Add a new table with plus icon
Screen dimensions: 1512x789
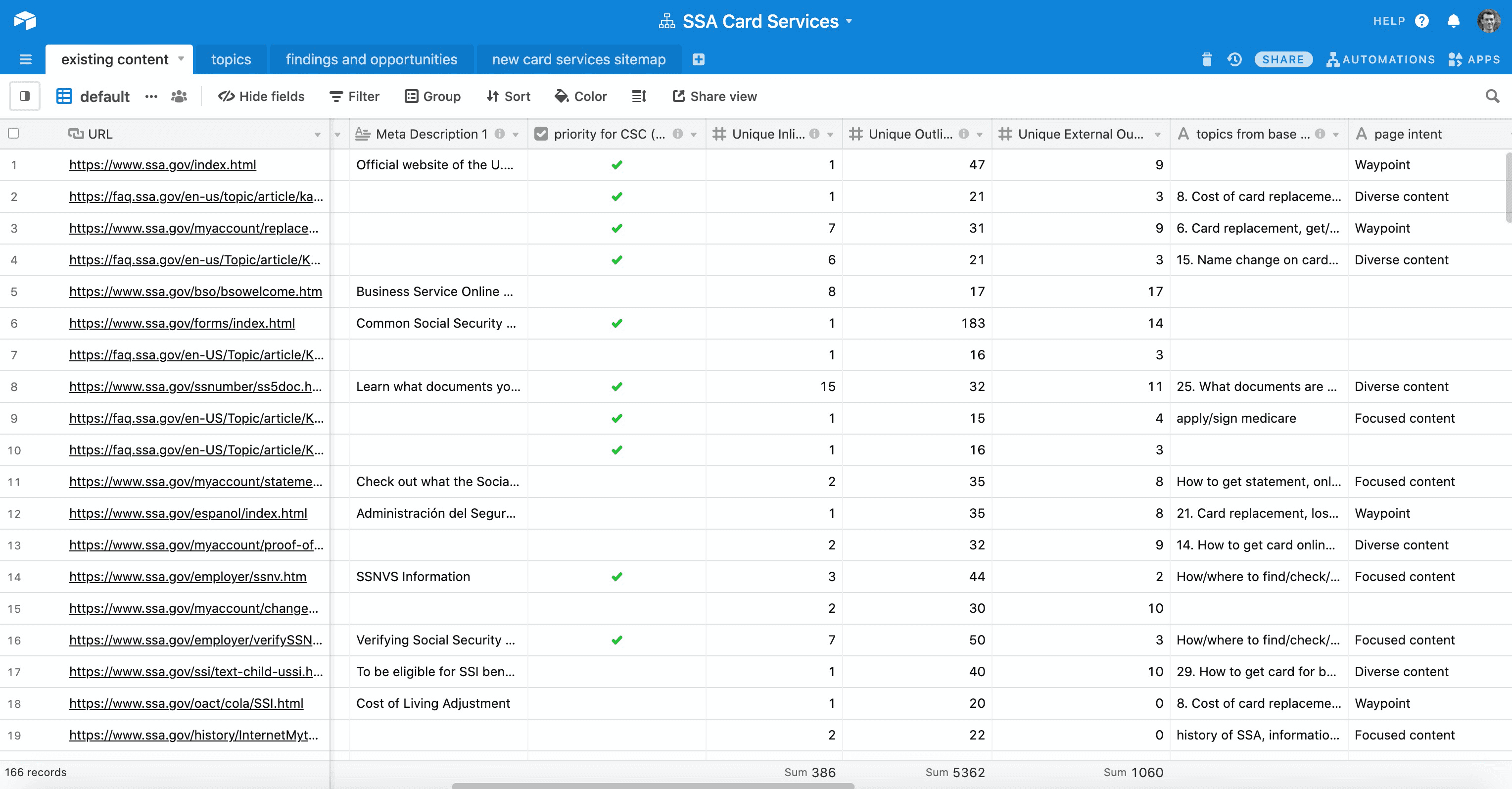click(x=699, y=59)
